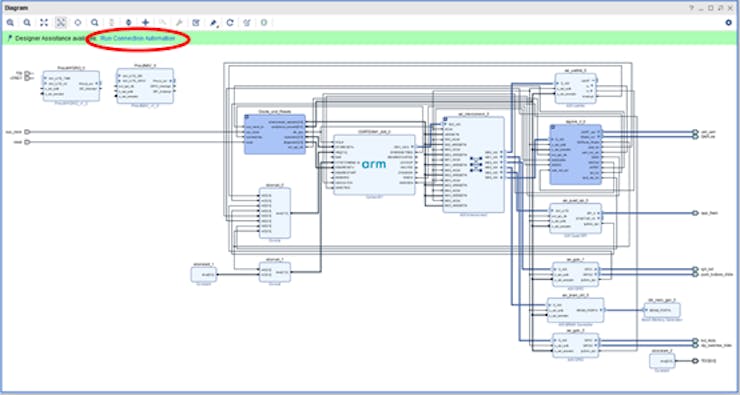Collapse the axi_interconnect_0 block expander
The height and width of the screenshot is (395, 740).
pyautogui.click(x=445, y=118)
